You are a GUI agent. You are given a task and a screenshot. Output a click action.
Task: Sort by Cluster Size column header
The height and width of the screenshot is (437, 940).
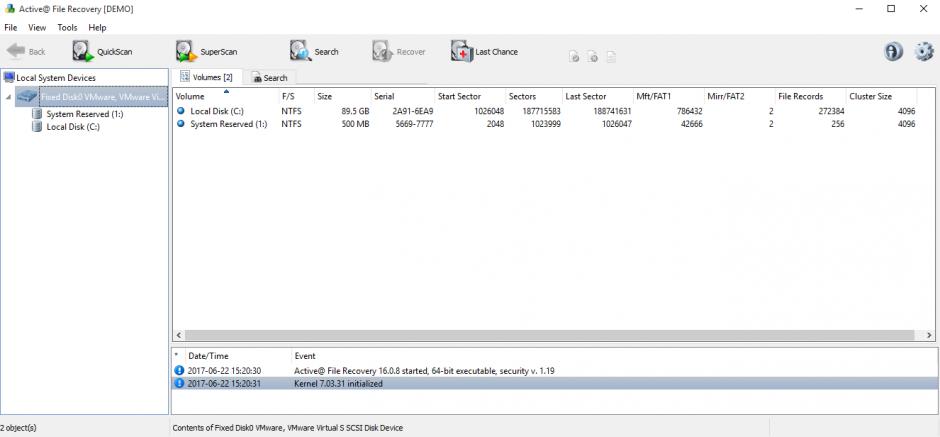point(881,96)
